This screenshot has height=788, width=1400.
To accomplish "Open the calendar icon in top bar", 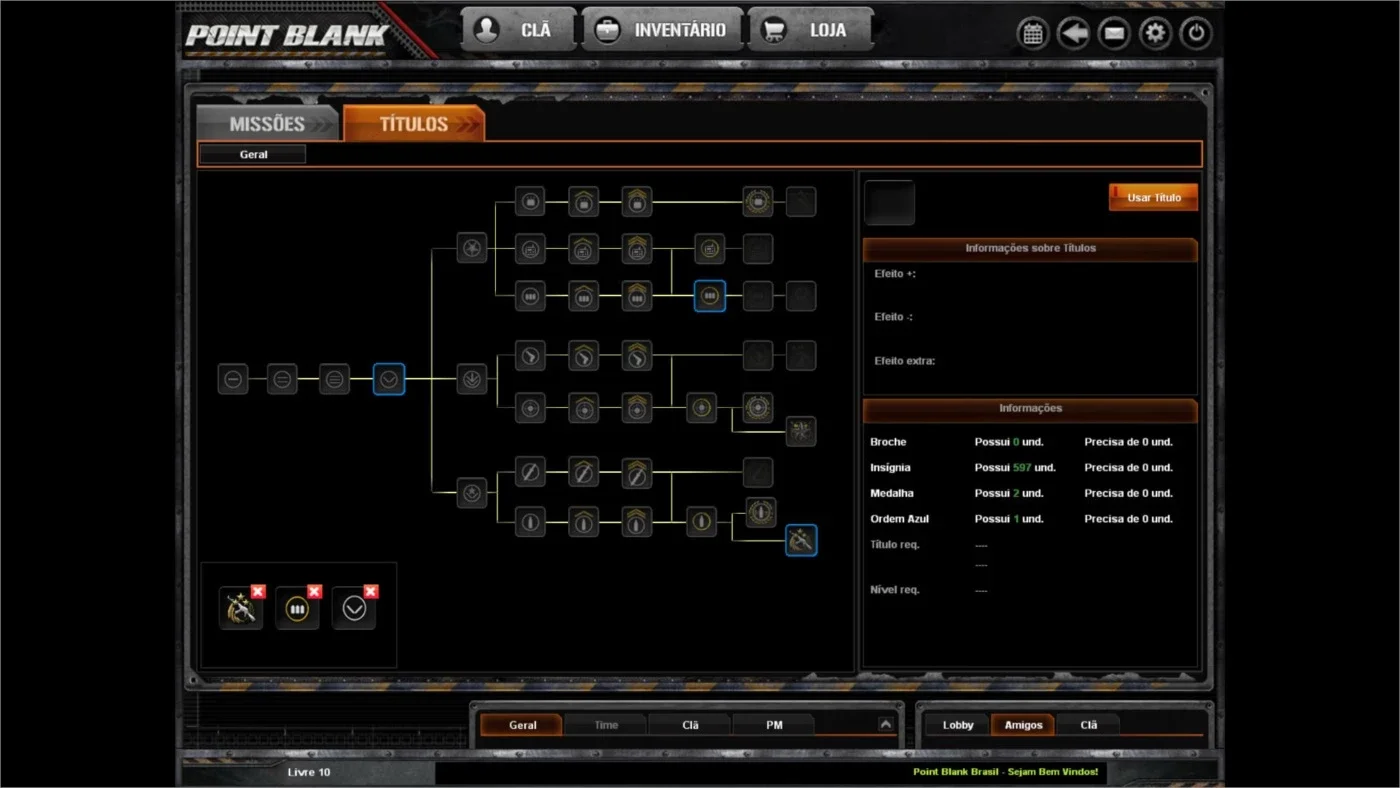I will [x=1033, y=33].
